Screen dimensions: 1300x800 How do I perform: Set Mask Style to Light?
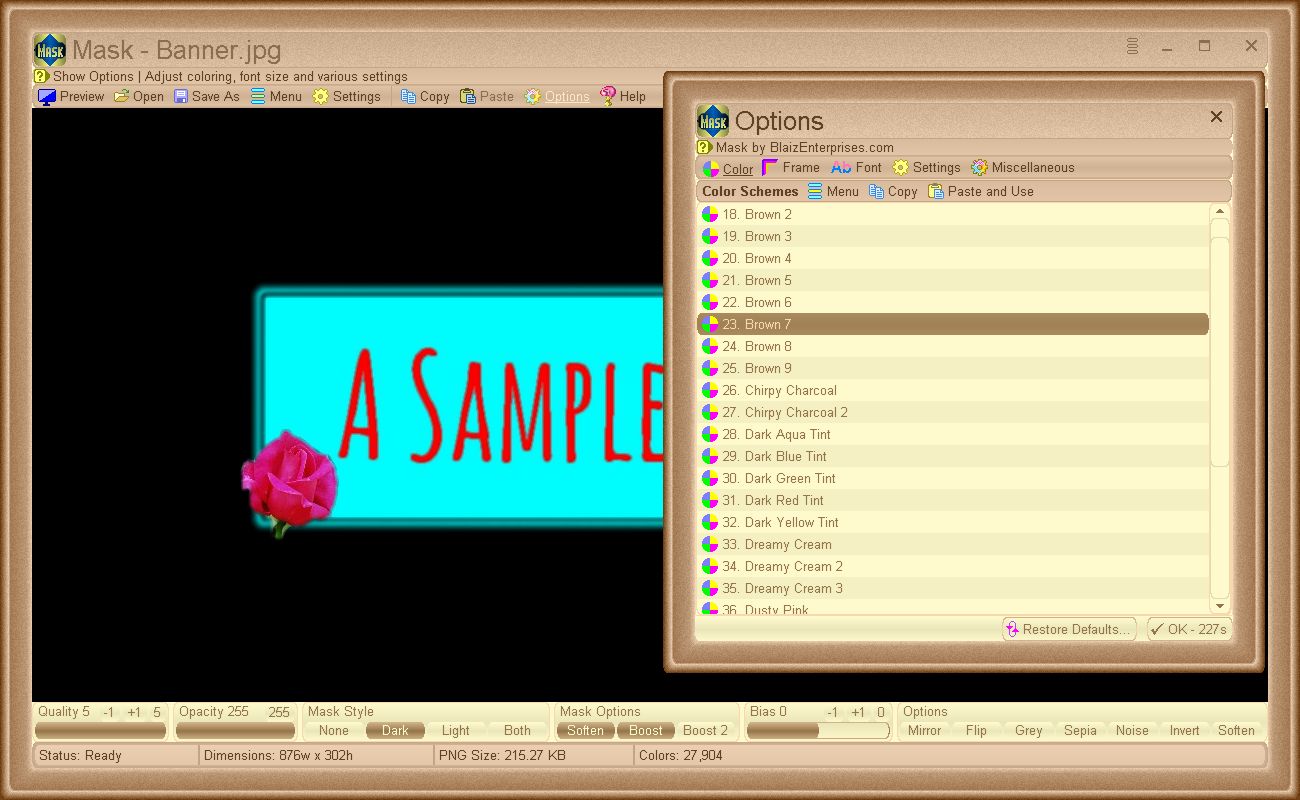tap(456, 731)
